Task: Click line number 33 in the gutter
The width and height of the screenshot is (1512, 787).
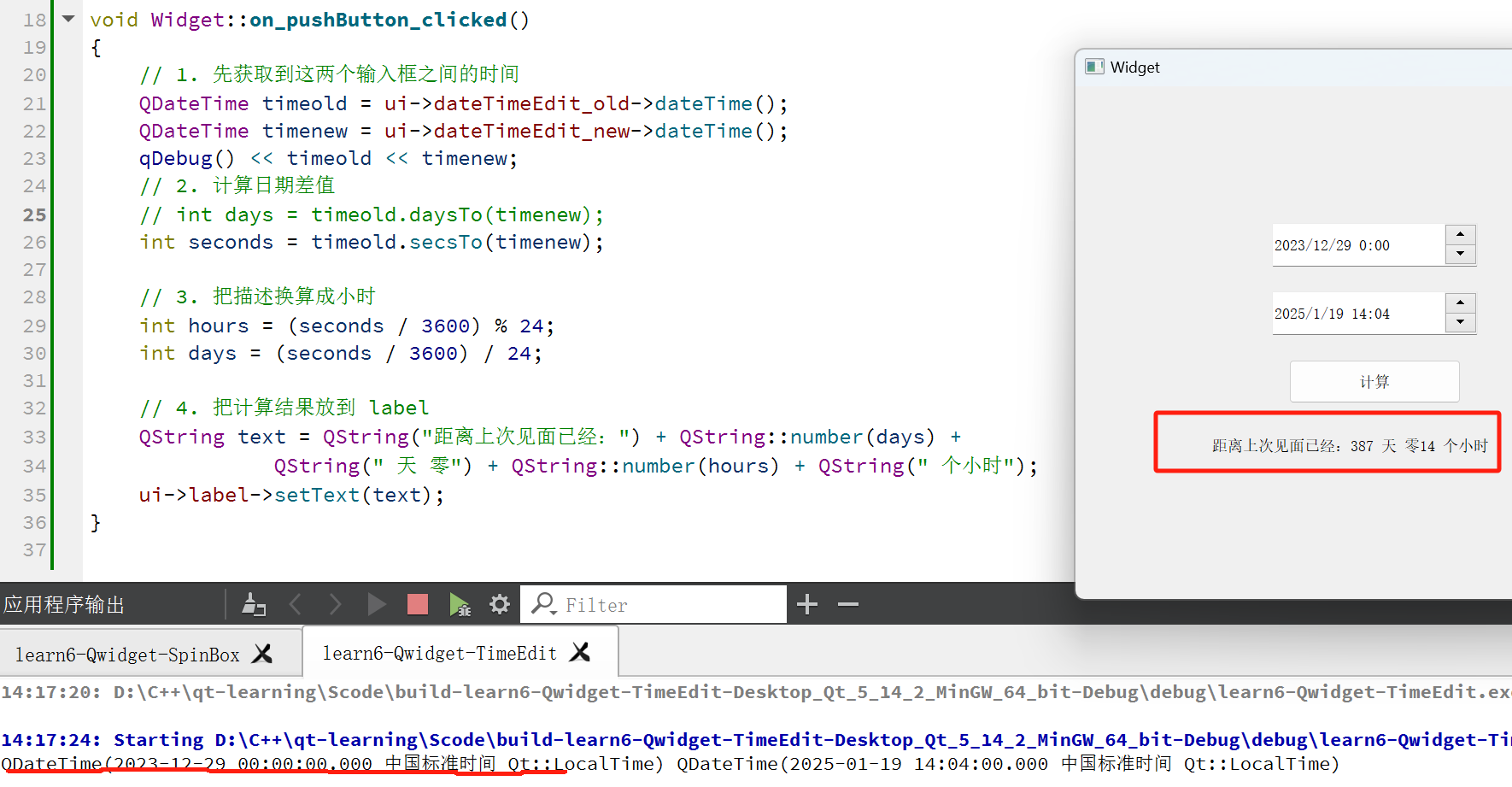Action: point(34,437)
